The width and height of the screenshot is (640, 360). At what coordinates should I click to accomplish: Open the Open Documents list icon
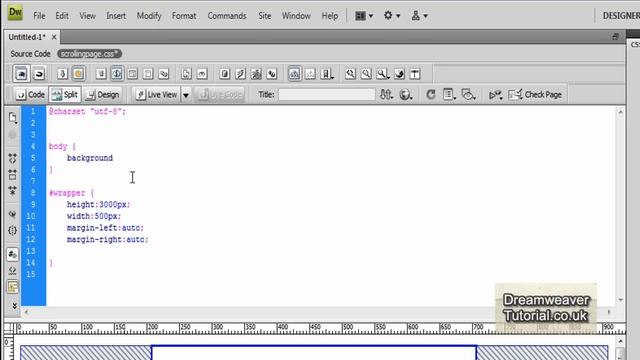point(13,118)
